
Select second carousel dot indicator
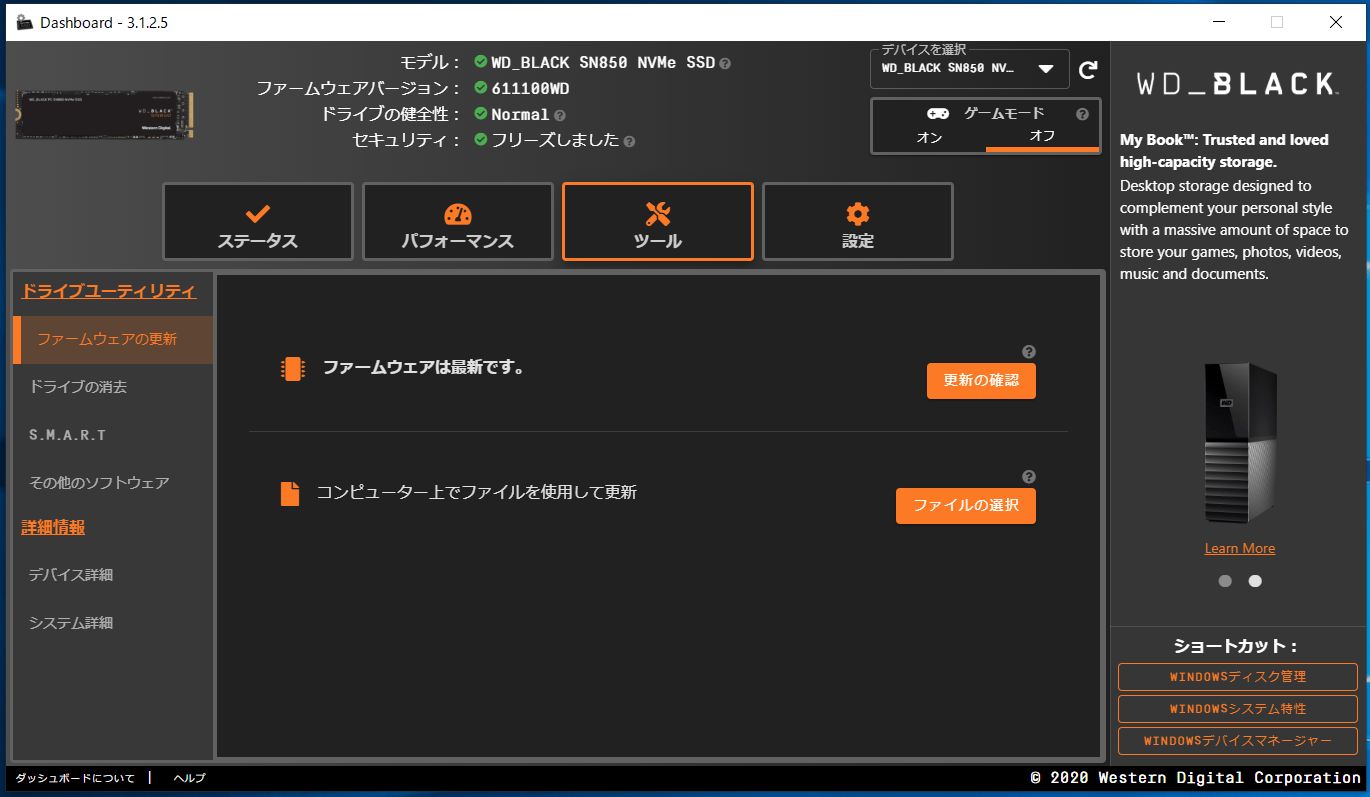1255,581
